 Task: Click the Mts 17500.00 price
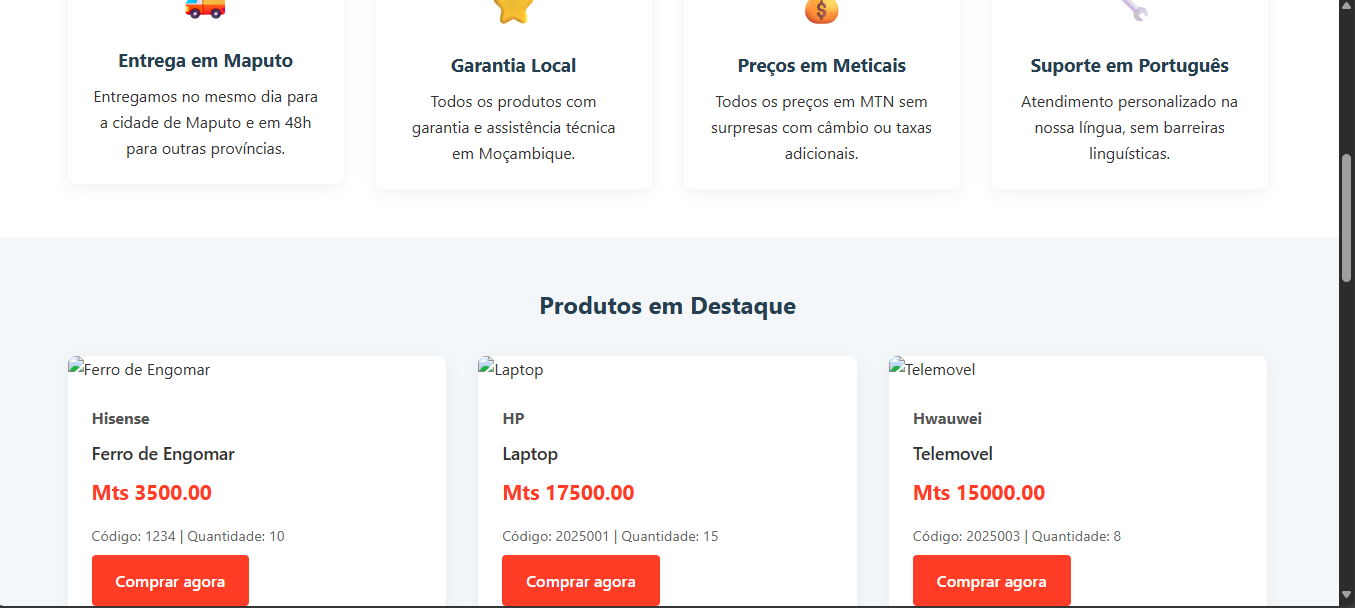click(x=568, y=493)
